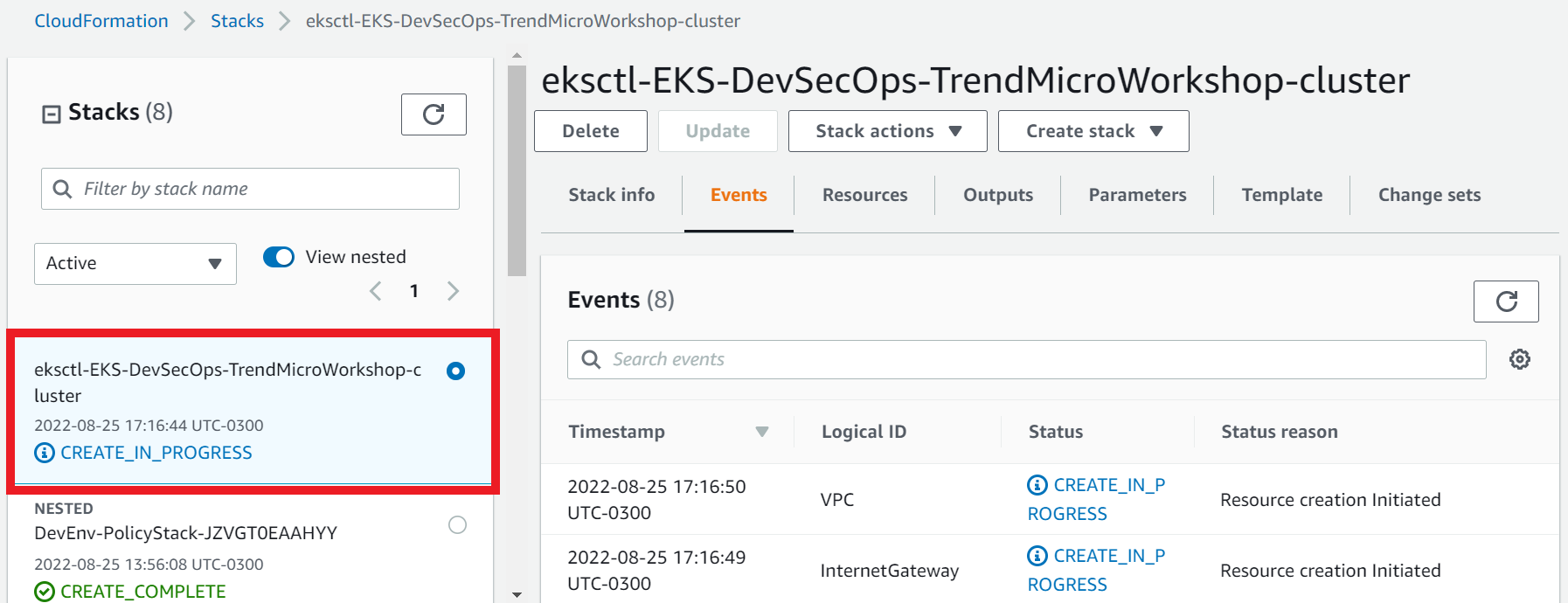Open the Create stack dropdown
This screenshot has height=603, width=1568.
point(1093,131)
